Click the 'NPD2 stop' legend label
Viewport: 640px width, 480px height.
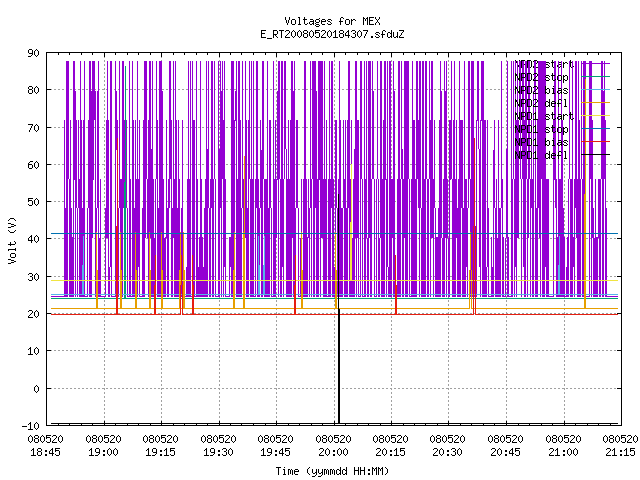coord(541,77)
